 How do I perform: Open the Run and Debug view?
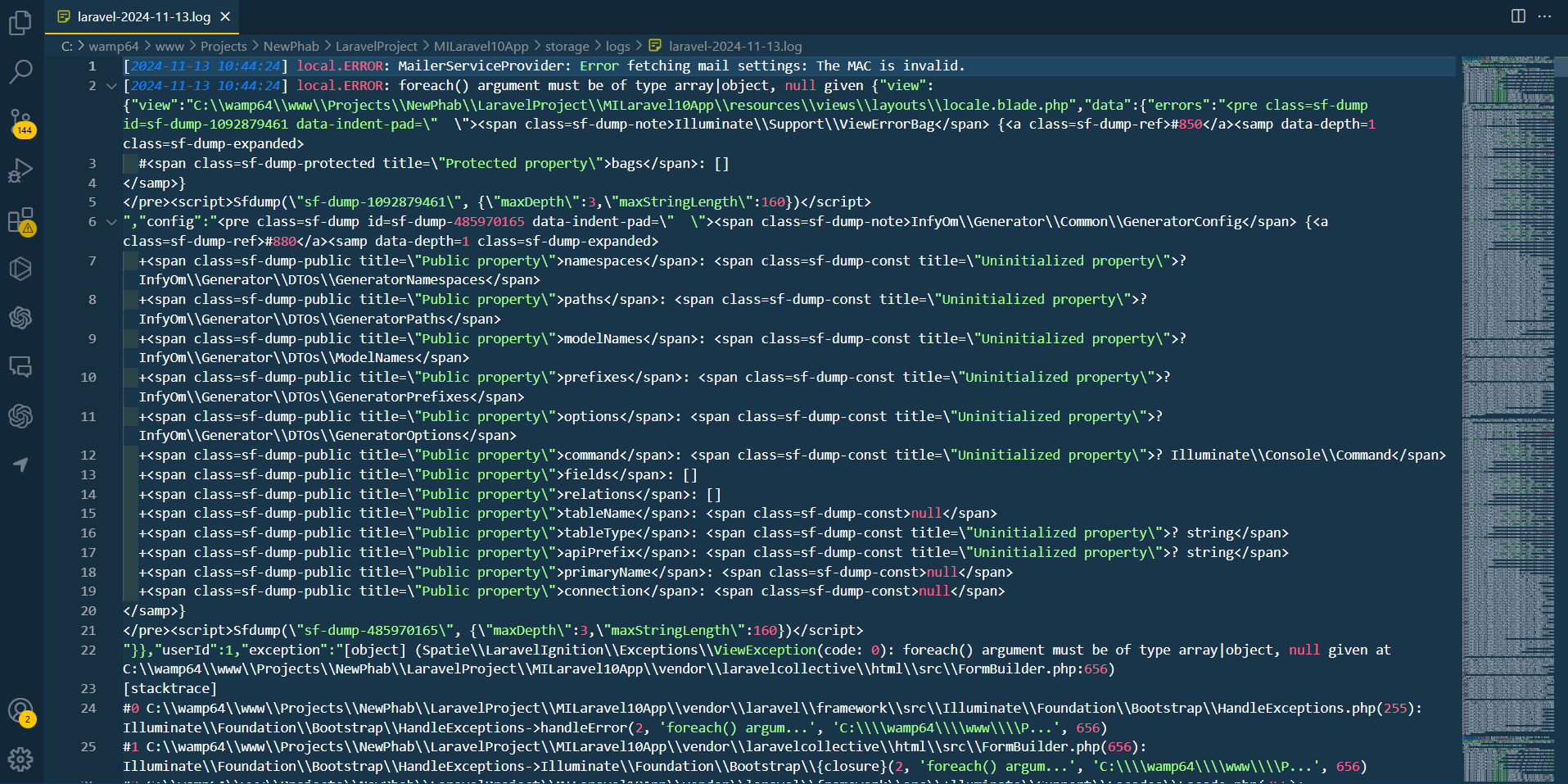point(20,170)
